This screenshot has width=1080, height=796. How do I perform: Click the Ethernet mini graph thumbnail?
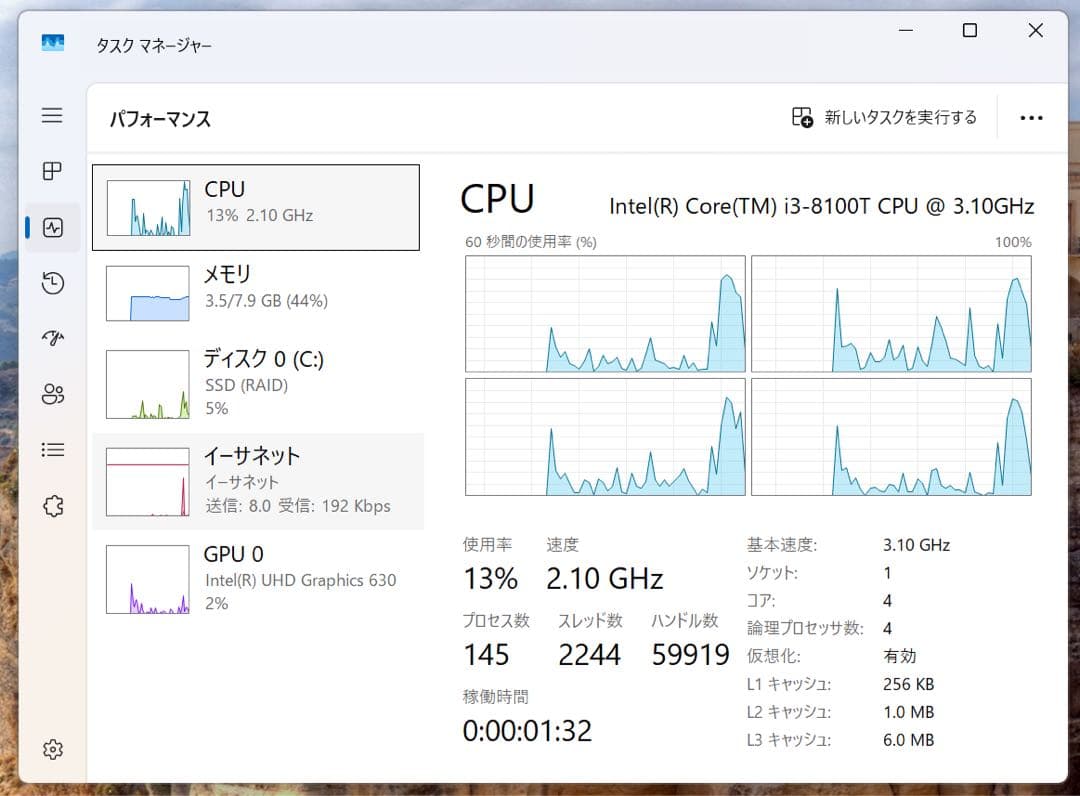[x=146, y=480]
